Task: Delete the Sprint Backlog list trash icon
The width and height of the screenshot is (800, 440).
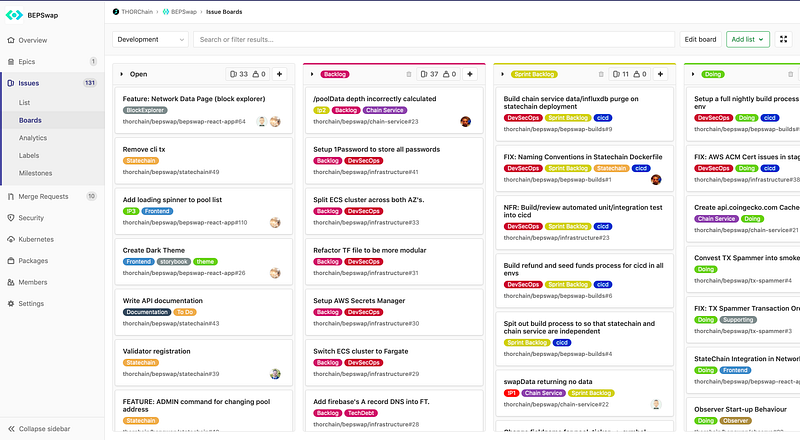Action: [601, 75]
